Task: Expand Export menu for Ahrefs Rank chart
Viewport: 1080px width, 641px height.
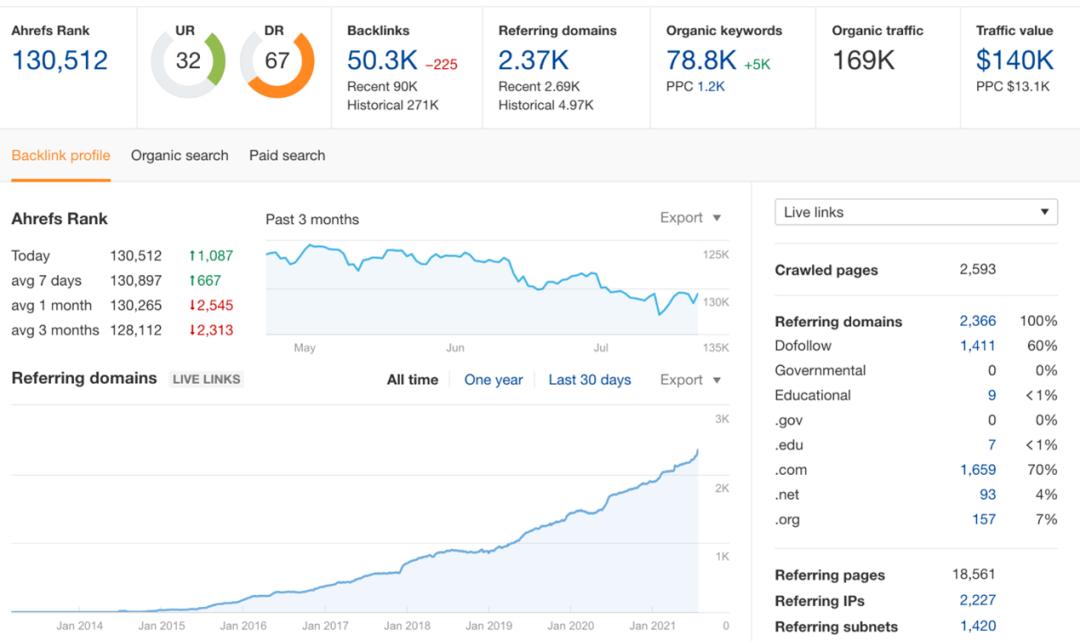Action: [x=690, y=218]
